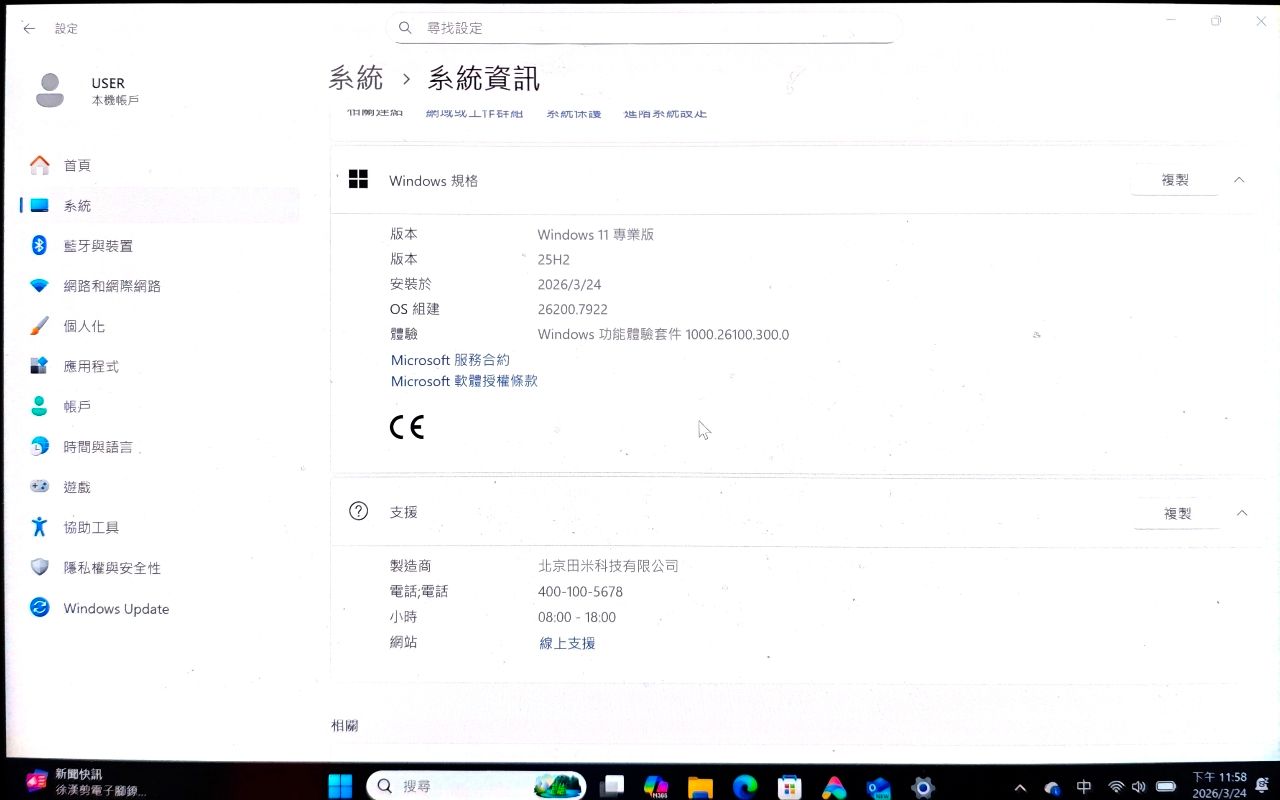
Task: Open Windows Update from the sidebar
Action: pos(115,609)
